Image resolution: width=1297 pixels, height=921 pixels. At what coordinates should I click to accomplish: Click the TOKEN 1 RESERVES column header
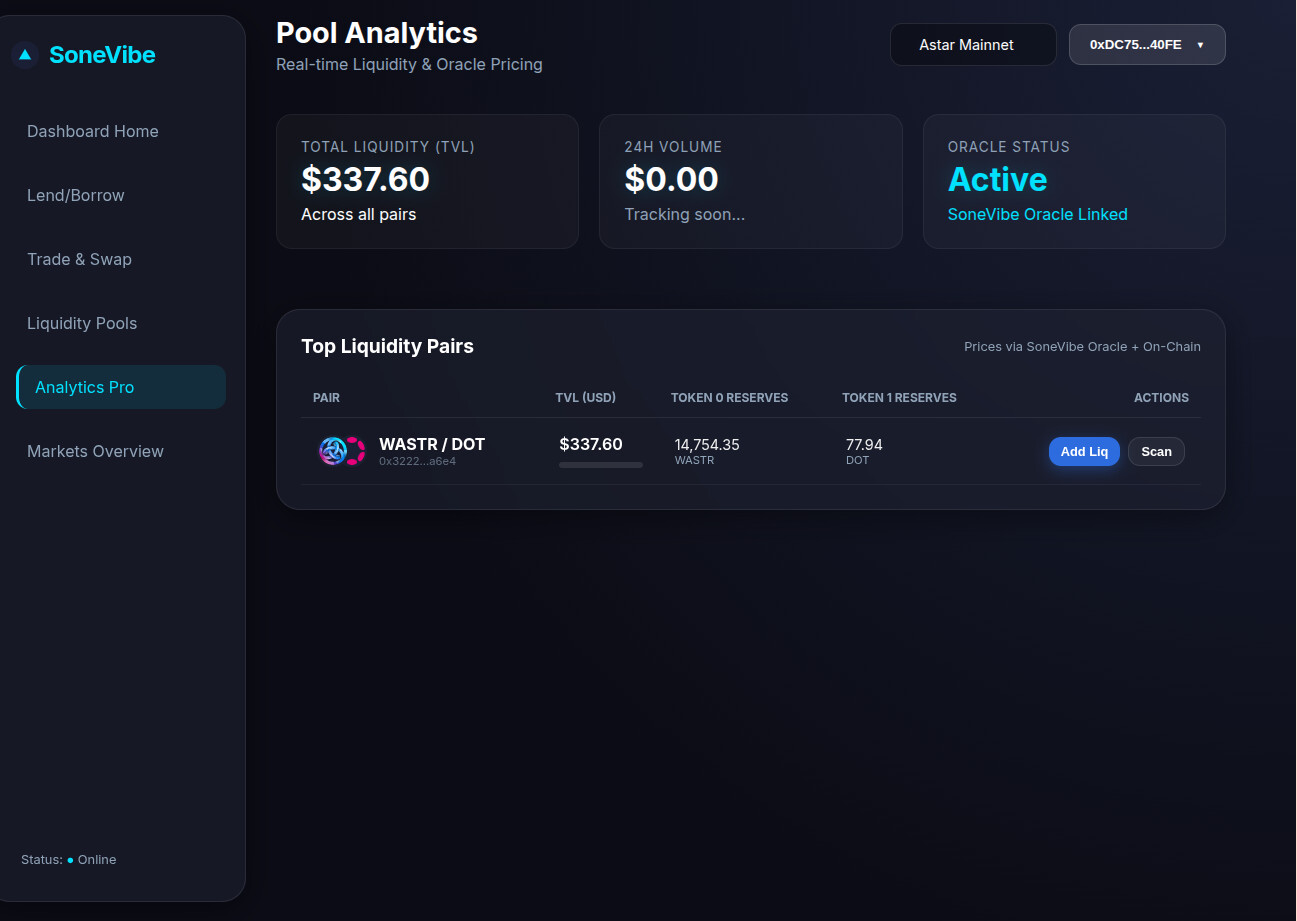[899, 397]
